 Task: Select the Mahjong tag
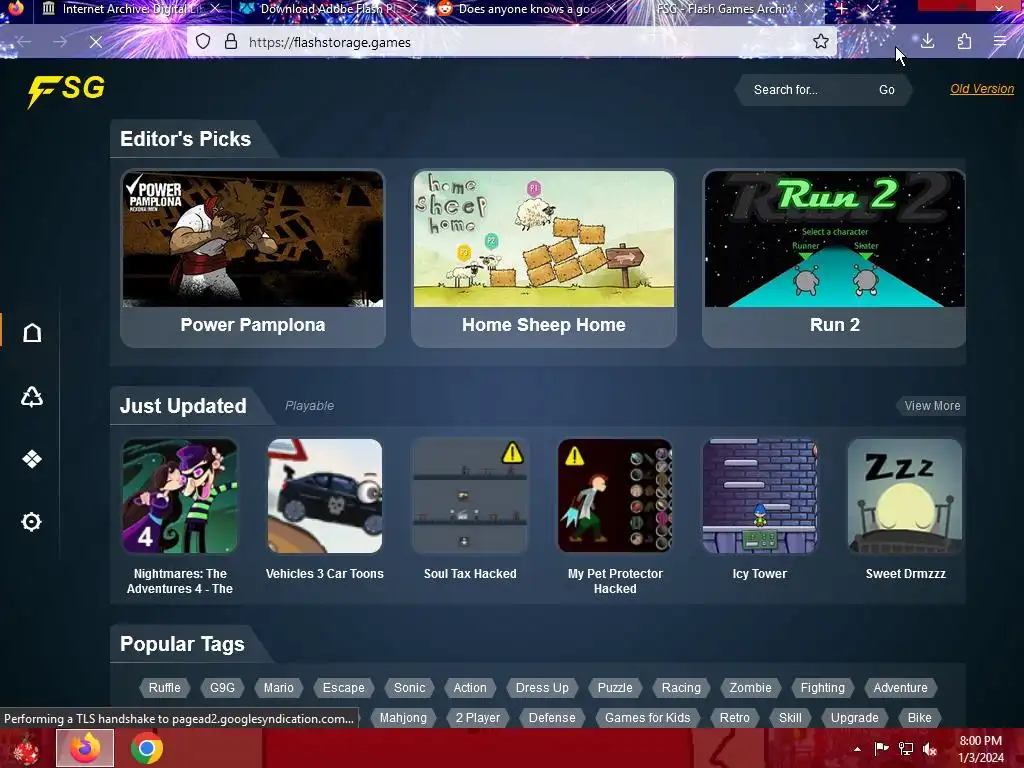point(403,717)
